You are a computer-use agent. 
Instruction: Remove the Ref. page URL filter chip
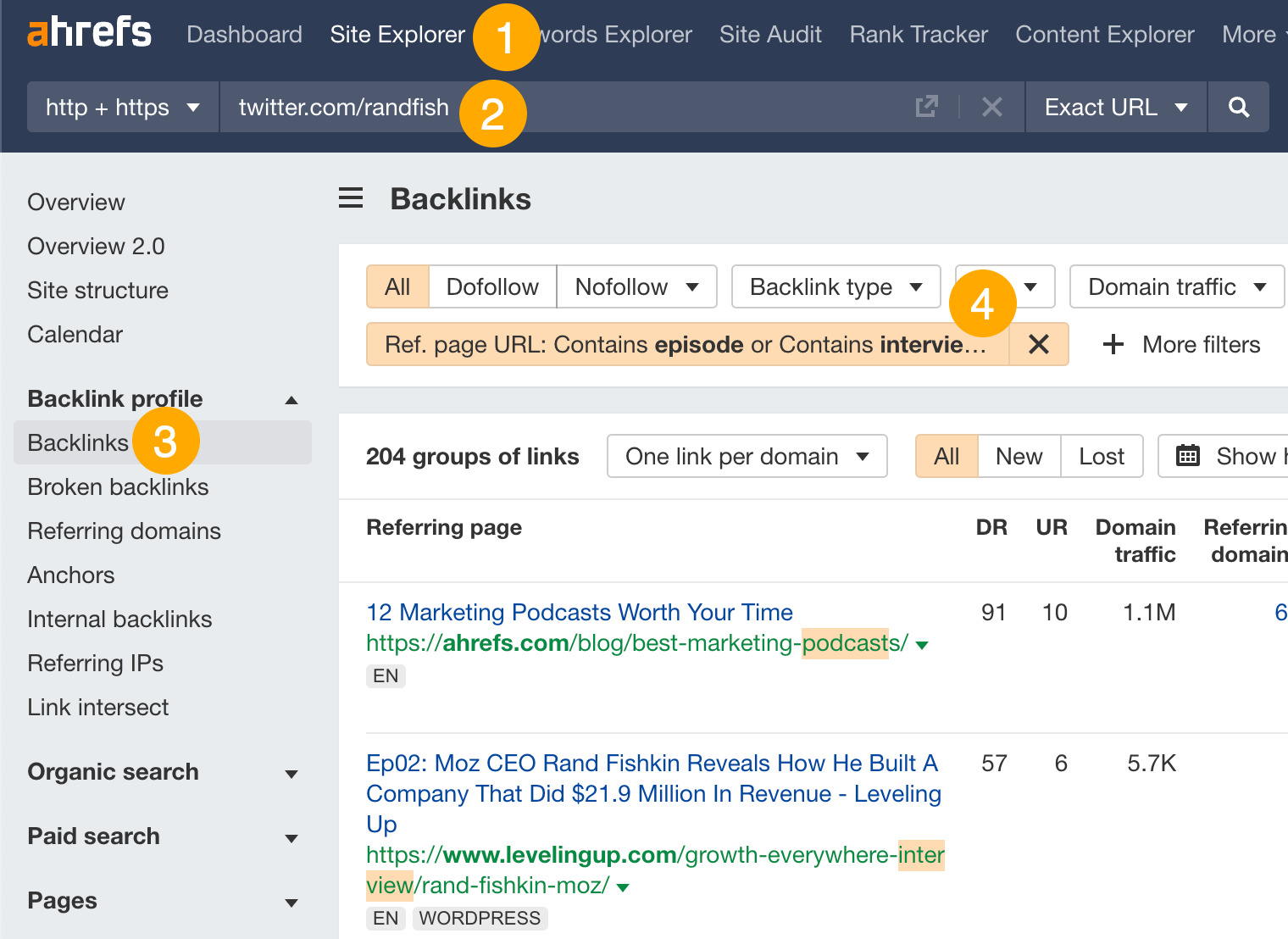(x=1038, y=344)
